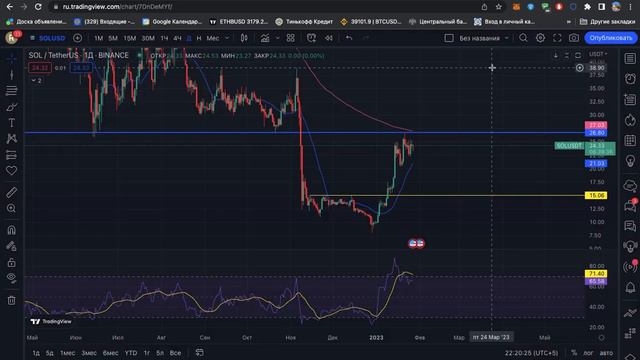Viewport: 640px width, 360px height.
Task: Open the ideas lightbulb panel
Action: point(630,160)
